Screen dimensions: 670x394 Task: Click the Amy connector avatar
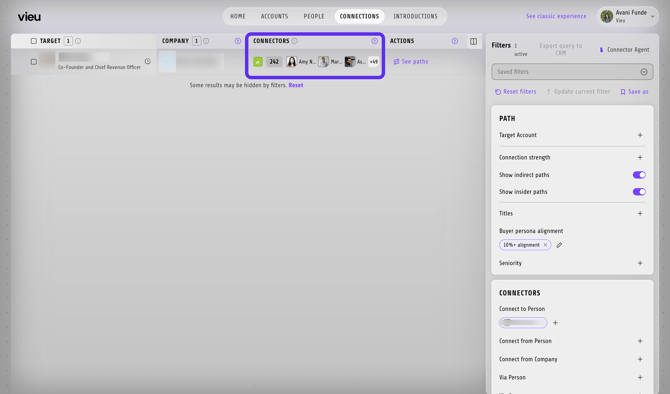pos(291,62)
